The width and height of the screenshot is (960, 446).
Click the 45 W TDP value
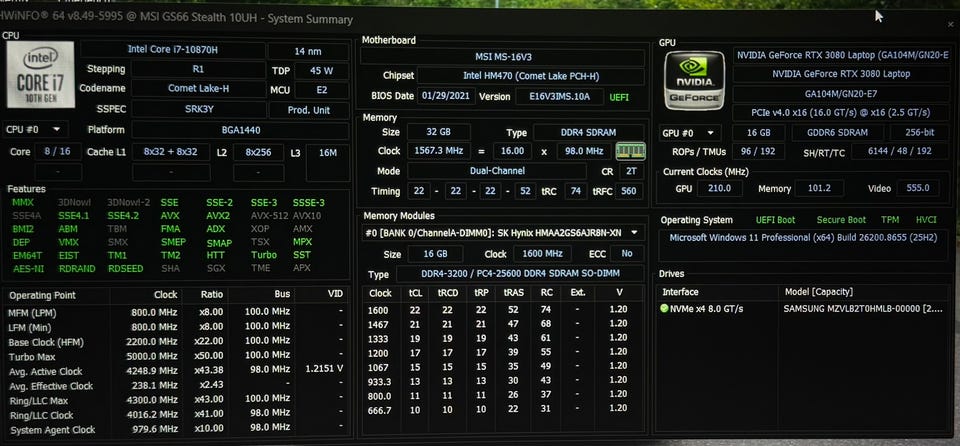pyautogui.click(x=321, y=70)
